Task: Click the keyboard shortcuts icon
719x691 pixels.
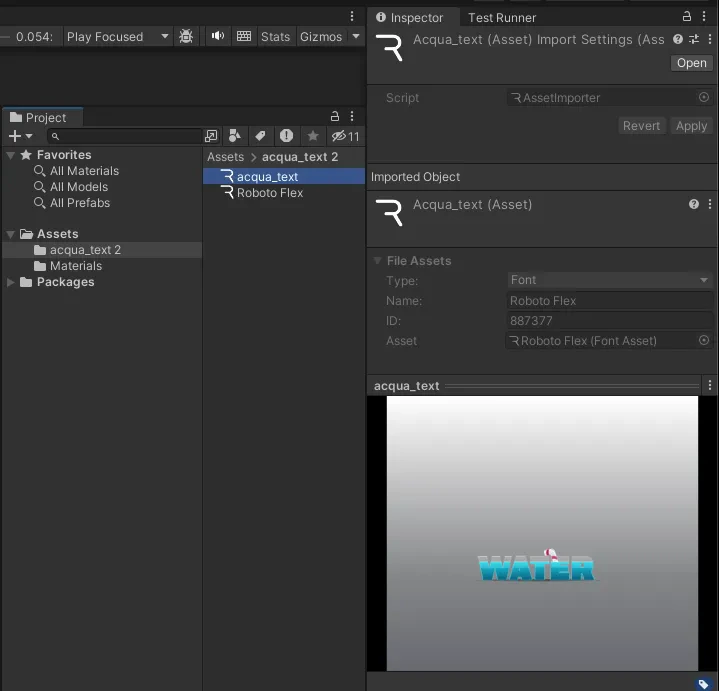Action: tap(244, 36)
